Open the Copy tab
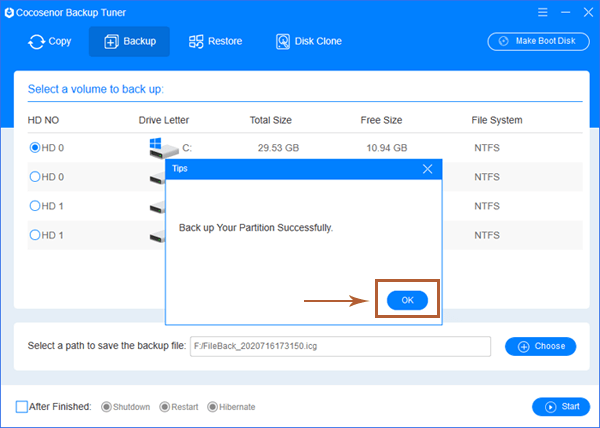The height and width of the screenshot is (428, 600). [49, 41]
